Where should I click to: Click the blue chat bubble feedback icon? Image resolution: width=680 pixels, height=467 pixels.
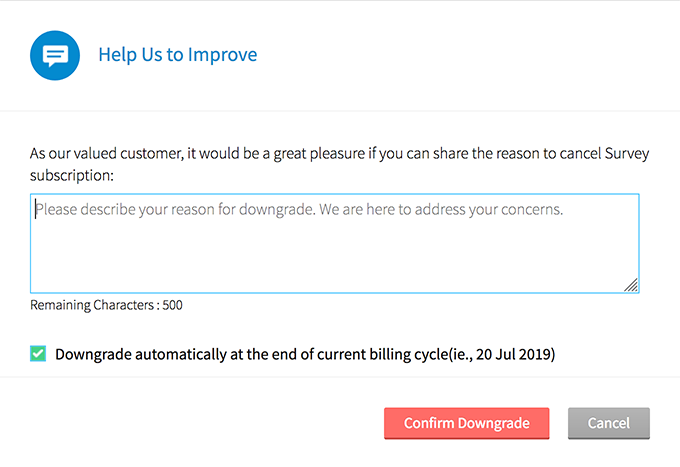tap(55, 55)
